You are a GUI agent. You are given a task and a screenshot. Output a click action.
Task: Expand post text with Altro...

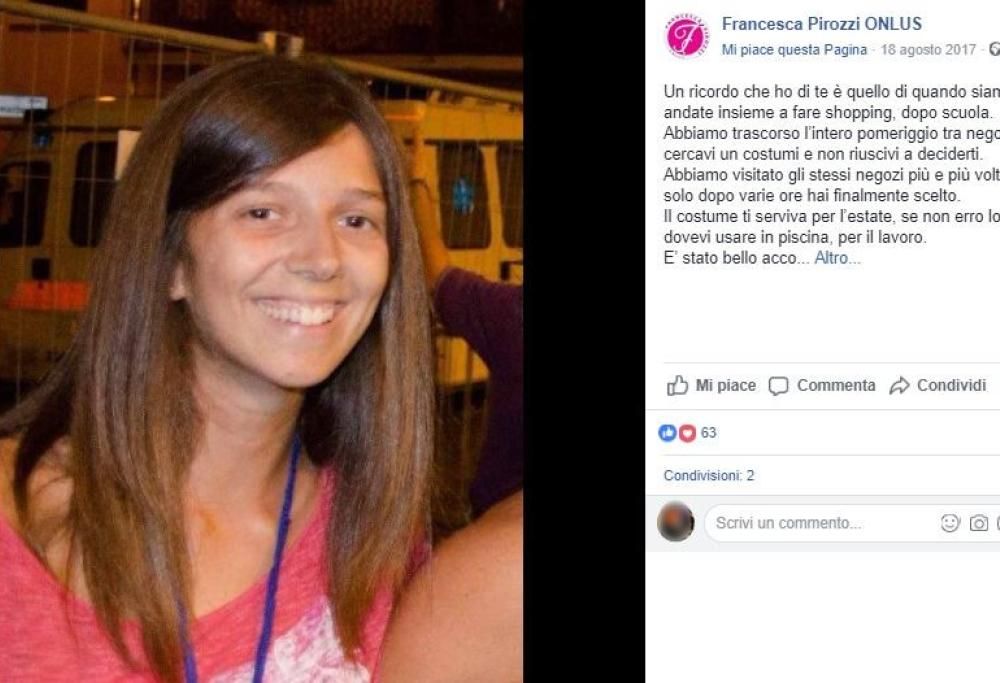coord(837,258)
